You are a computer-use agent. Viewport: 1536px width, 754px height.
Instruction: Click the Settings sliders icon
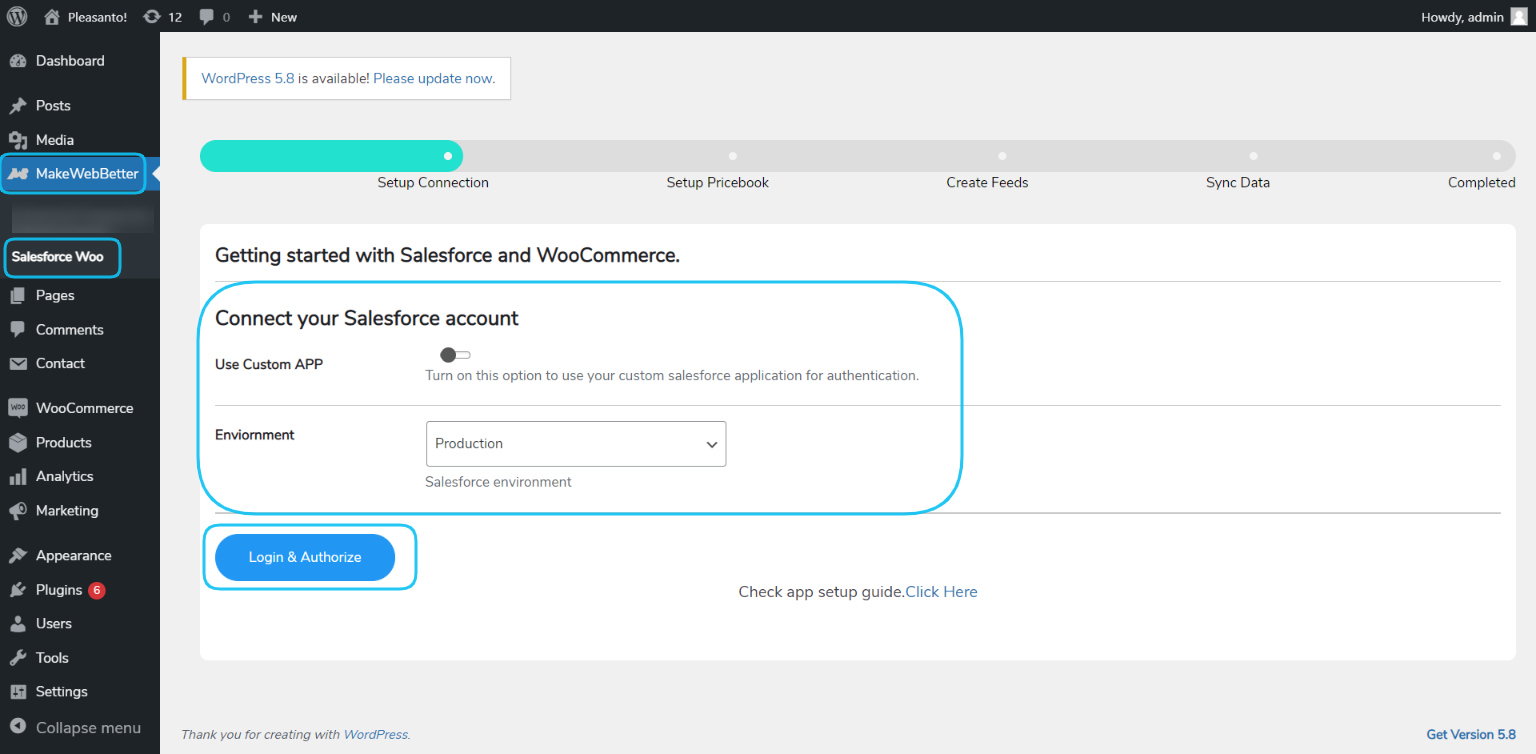18,692
